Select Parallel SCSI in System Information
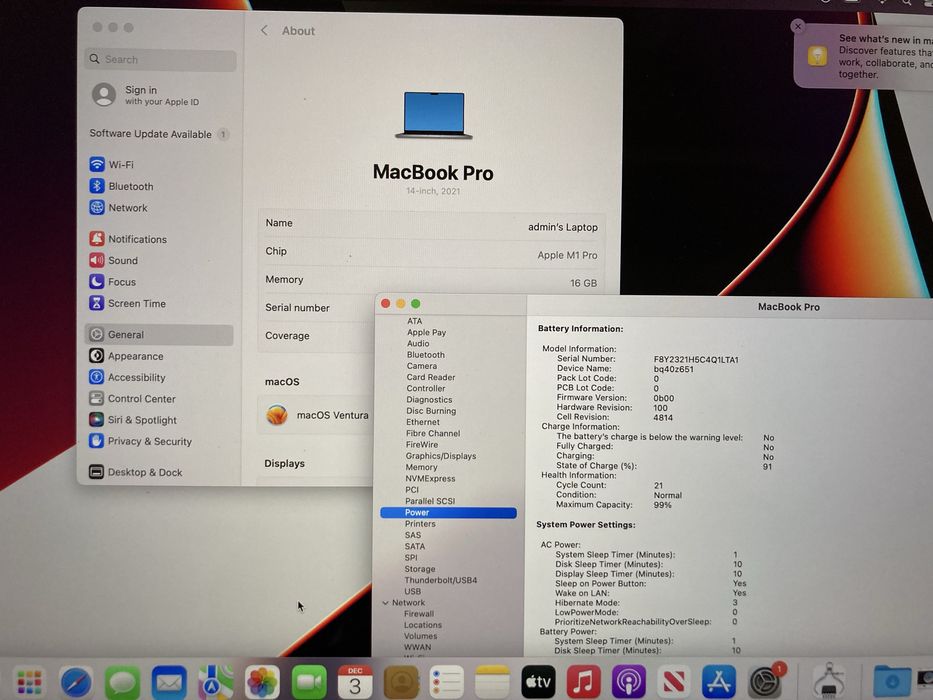The height and width of the screenshot is (700, 933). point(430,501)
